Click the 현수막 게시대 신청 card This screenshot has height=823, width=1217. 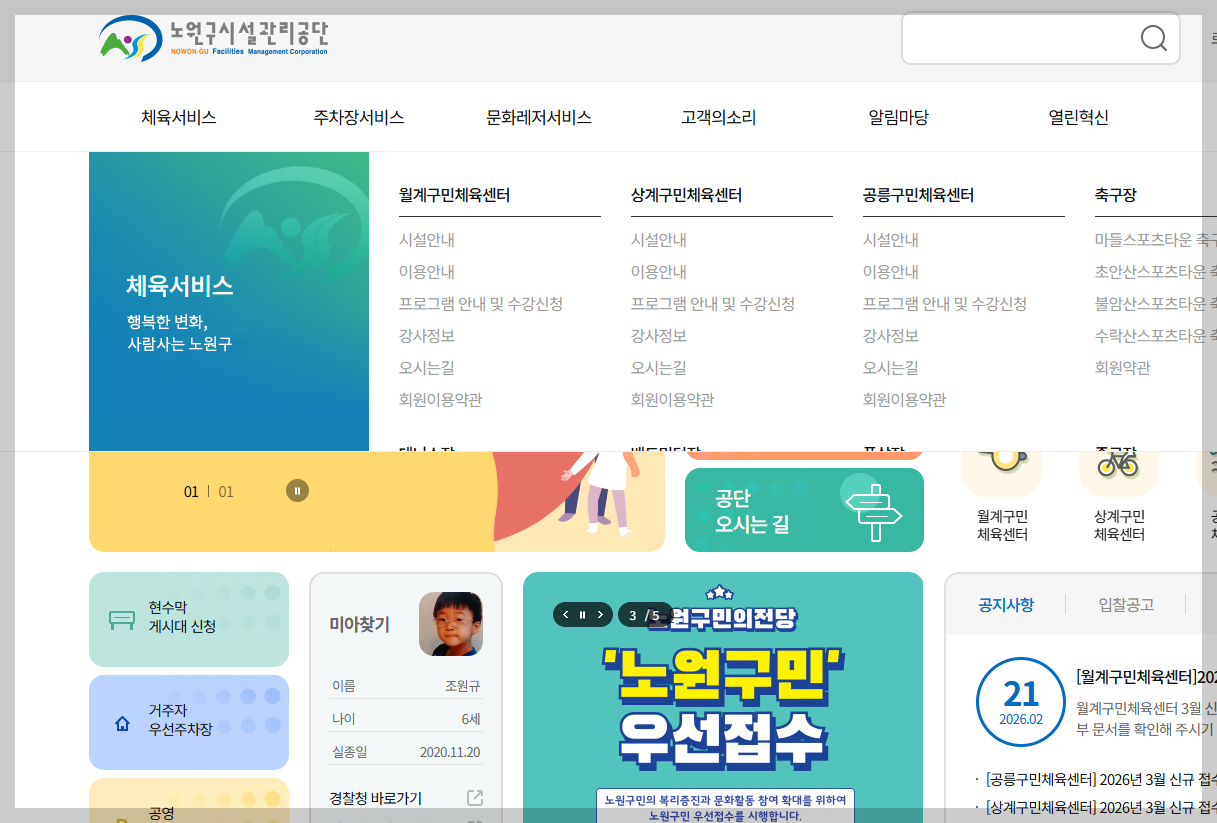189,619
